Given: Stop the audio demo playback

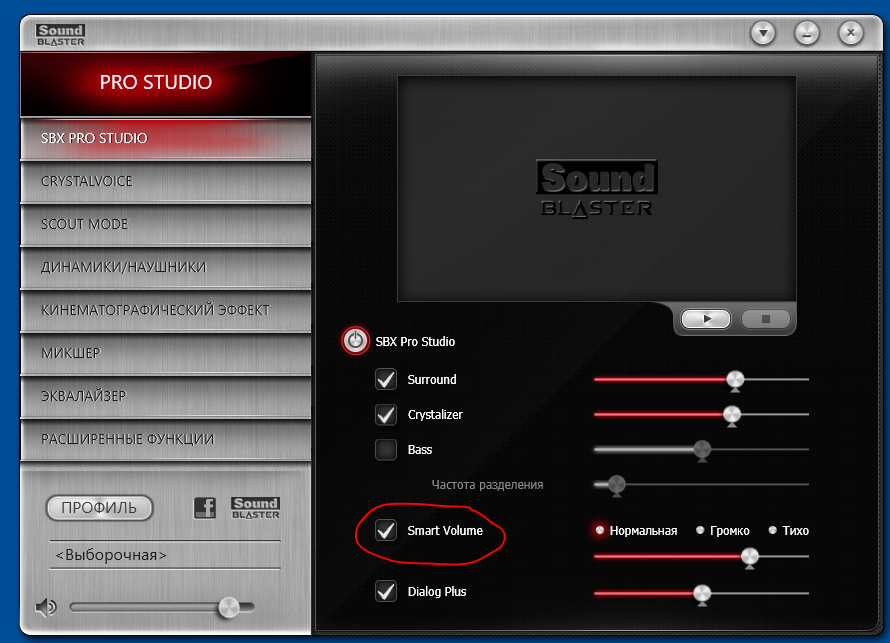Looking at the screenshot, I should (x=766, y=319).
